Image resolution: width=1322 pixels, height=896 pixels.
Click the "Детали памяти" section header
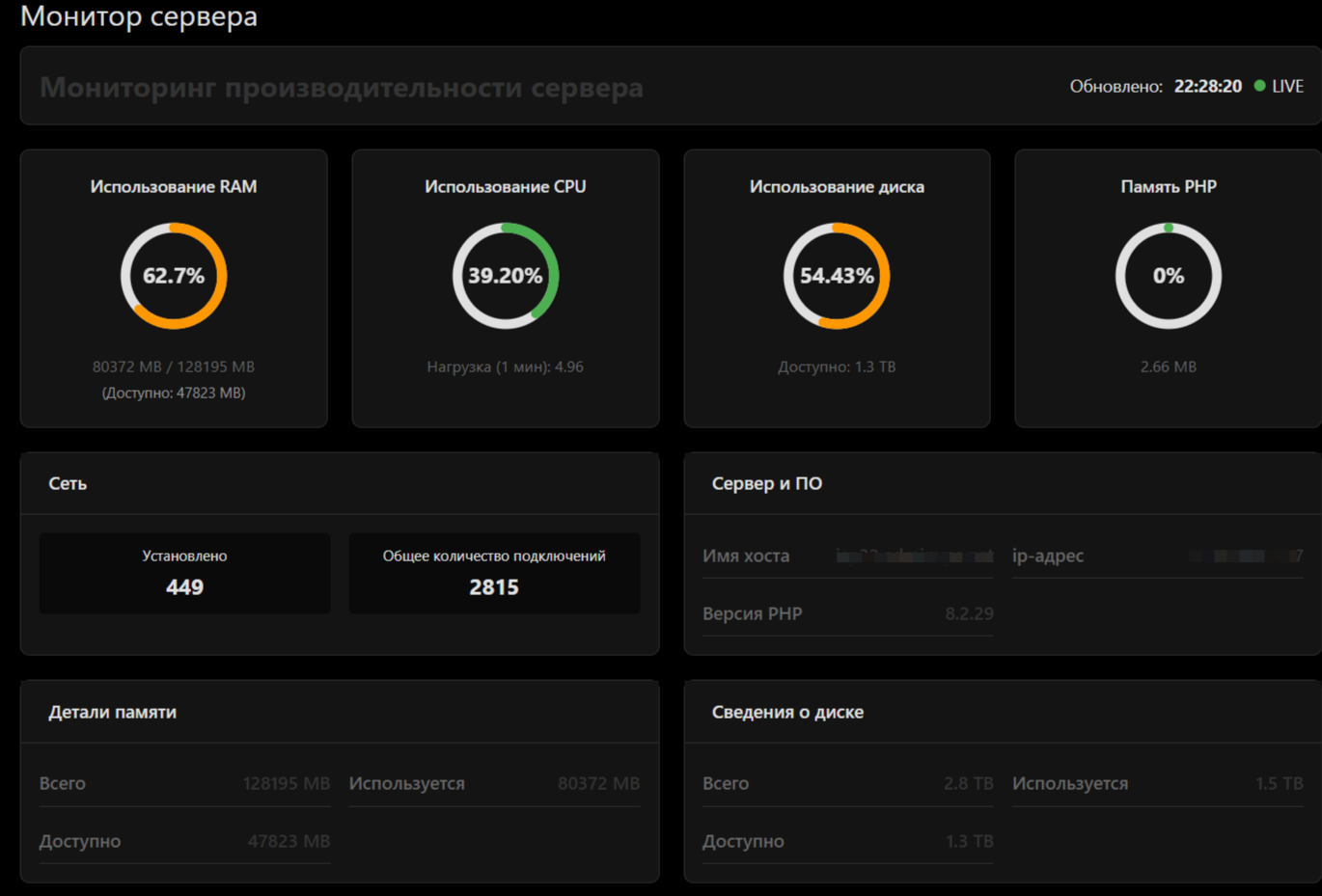[113, 712]
